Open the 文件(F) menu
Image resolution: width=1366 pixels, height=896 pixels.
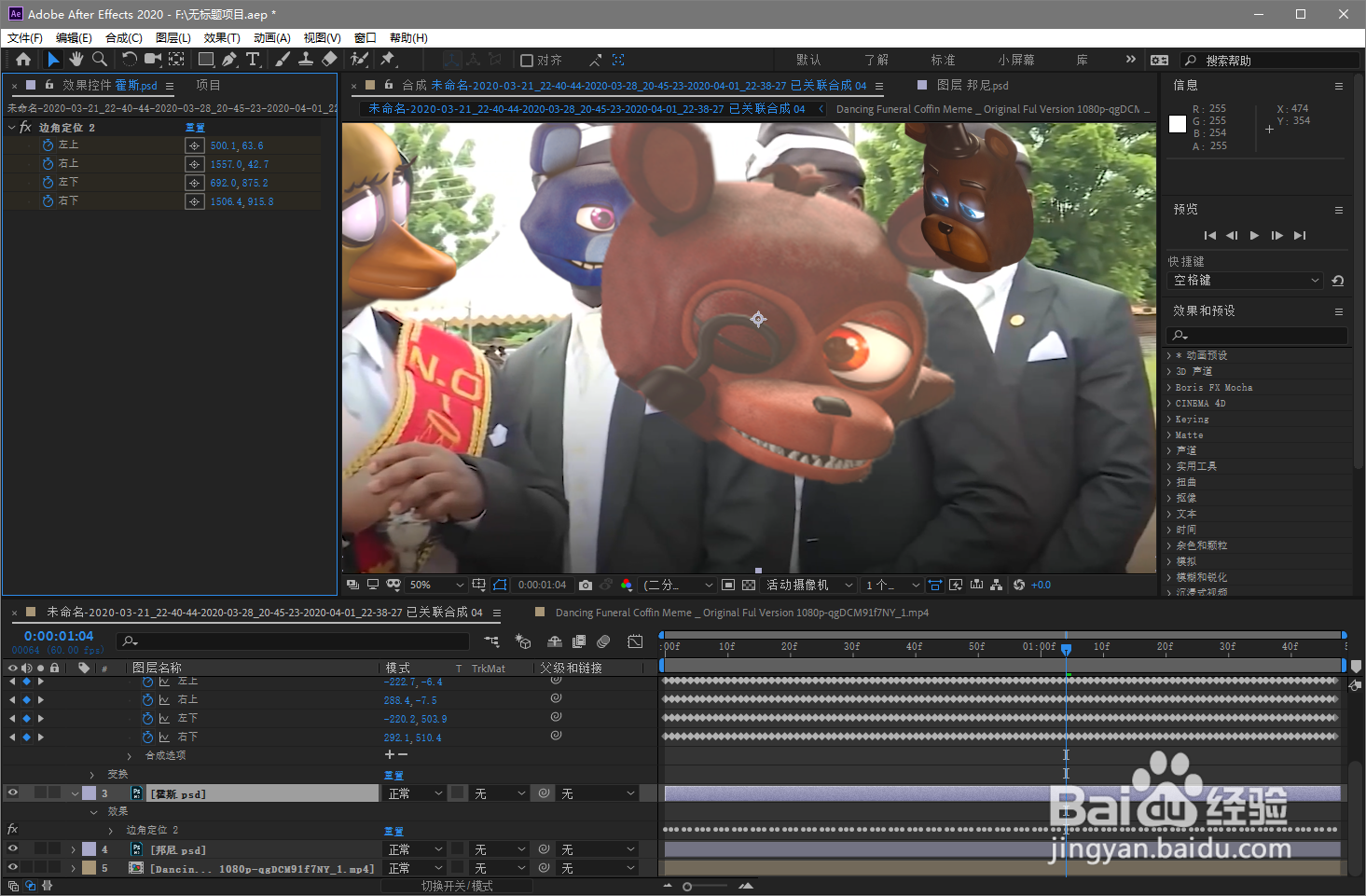pyautogui.click(x=25, y=38)
